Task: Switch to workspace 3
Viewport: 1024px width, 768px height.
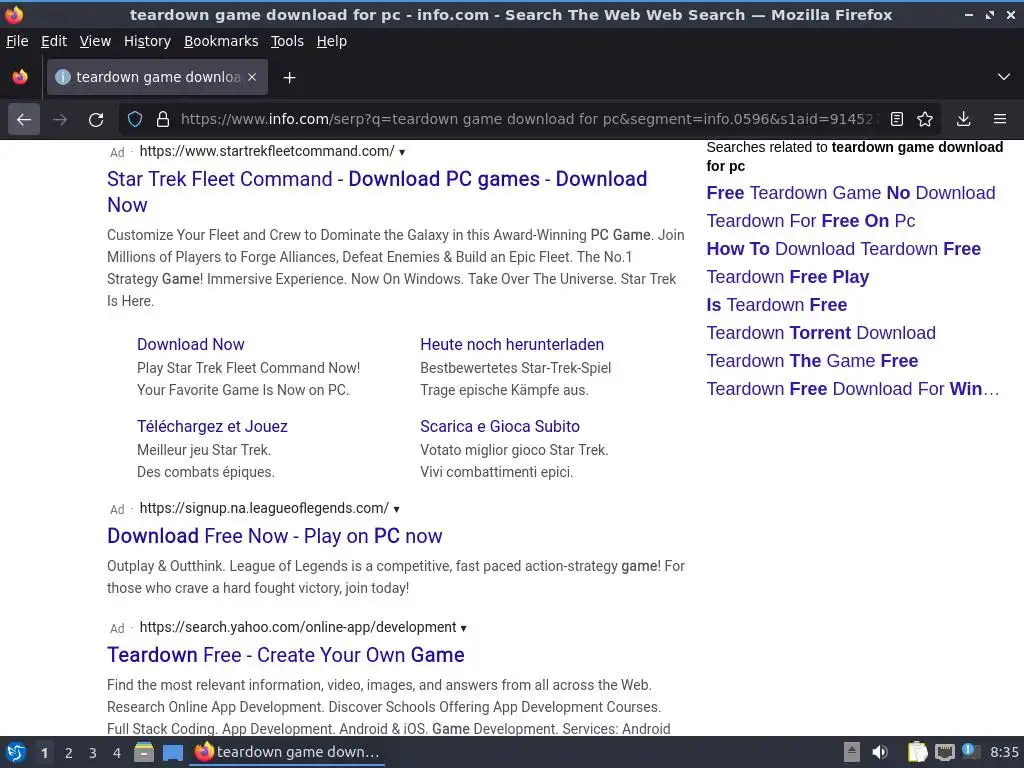Action: coord(93,753)
